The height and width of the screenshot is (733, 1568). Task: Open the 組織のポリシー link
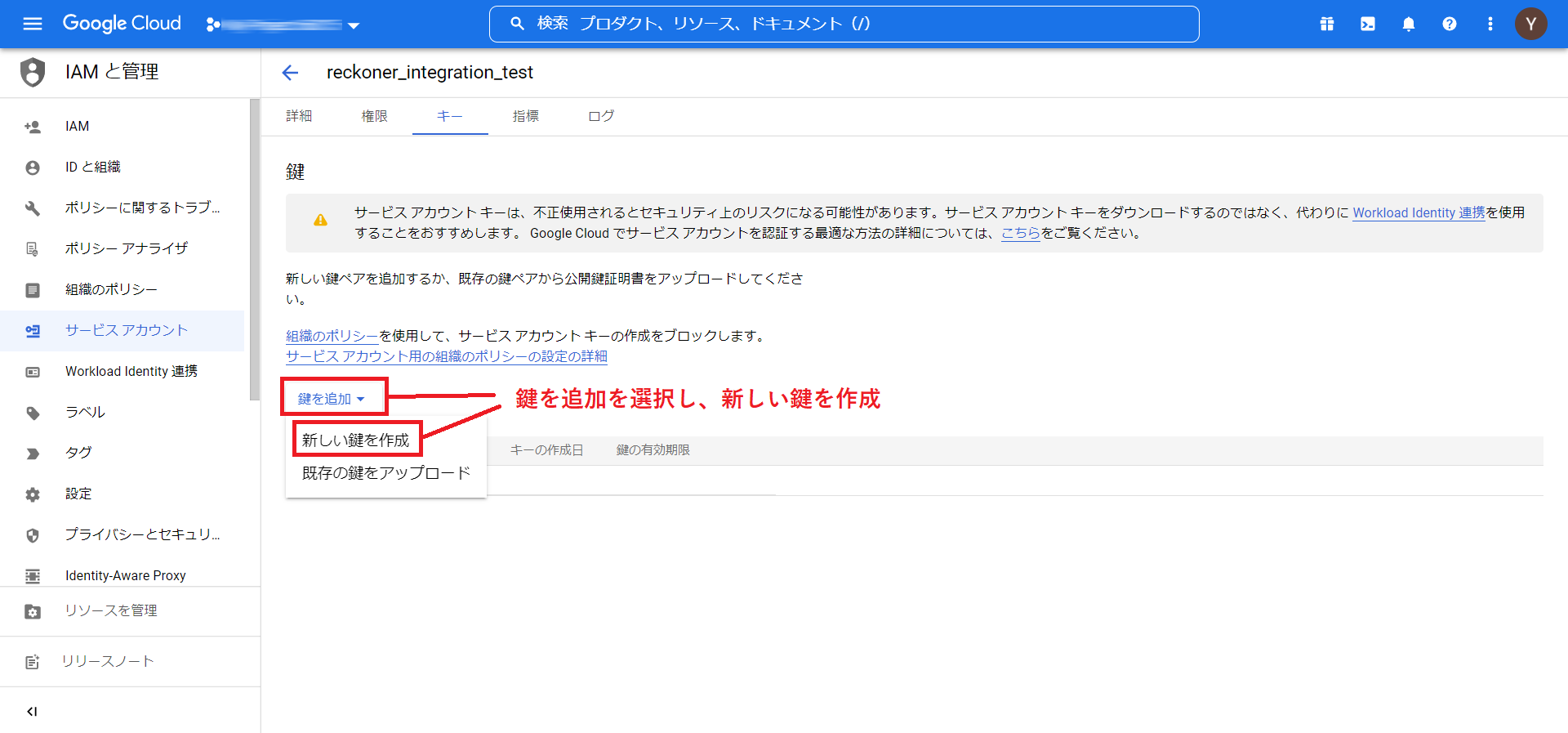332,336
